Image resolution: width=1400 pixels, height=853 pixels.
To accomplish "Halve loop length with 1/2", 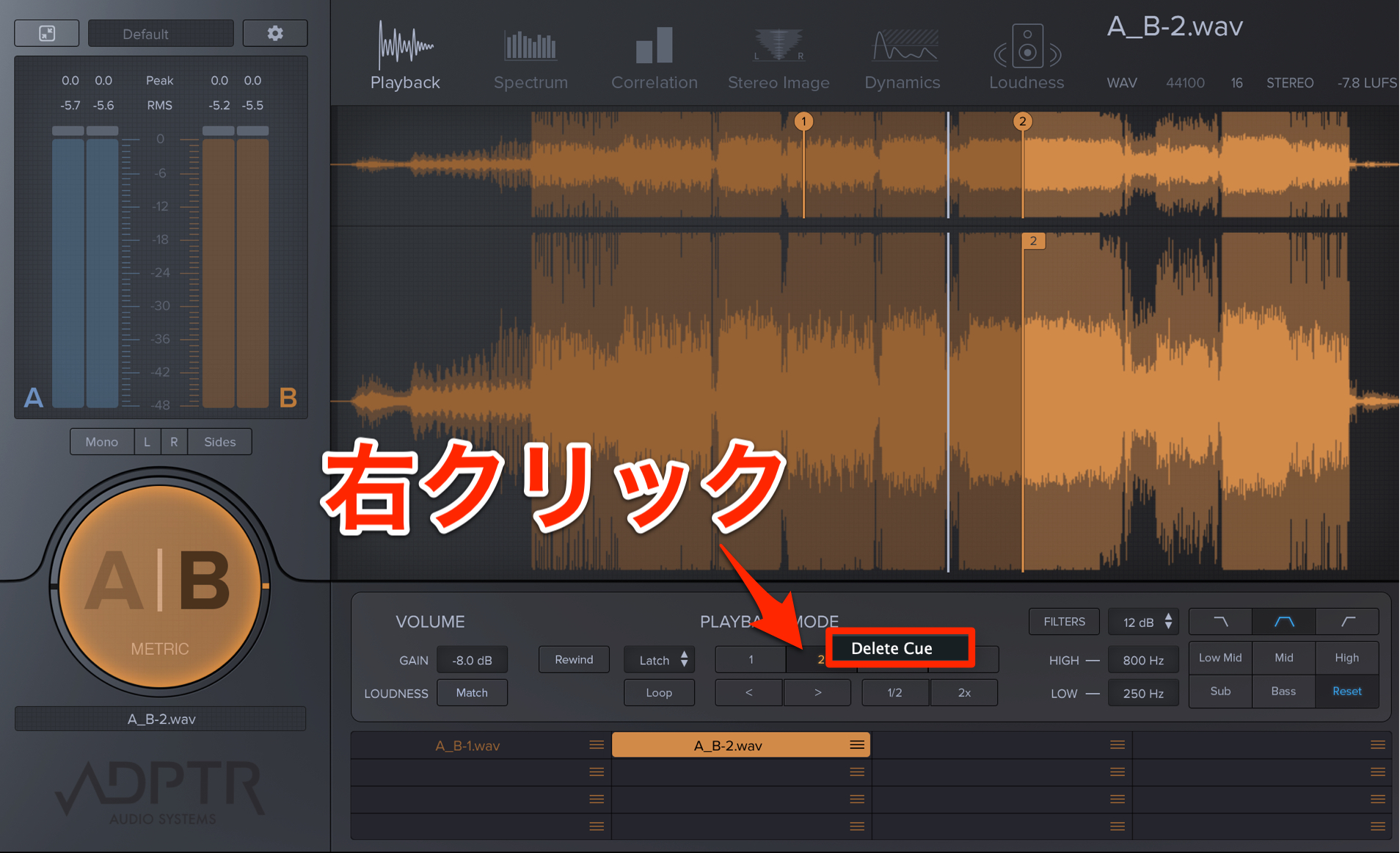I will [895, 693].
